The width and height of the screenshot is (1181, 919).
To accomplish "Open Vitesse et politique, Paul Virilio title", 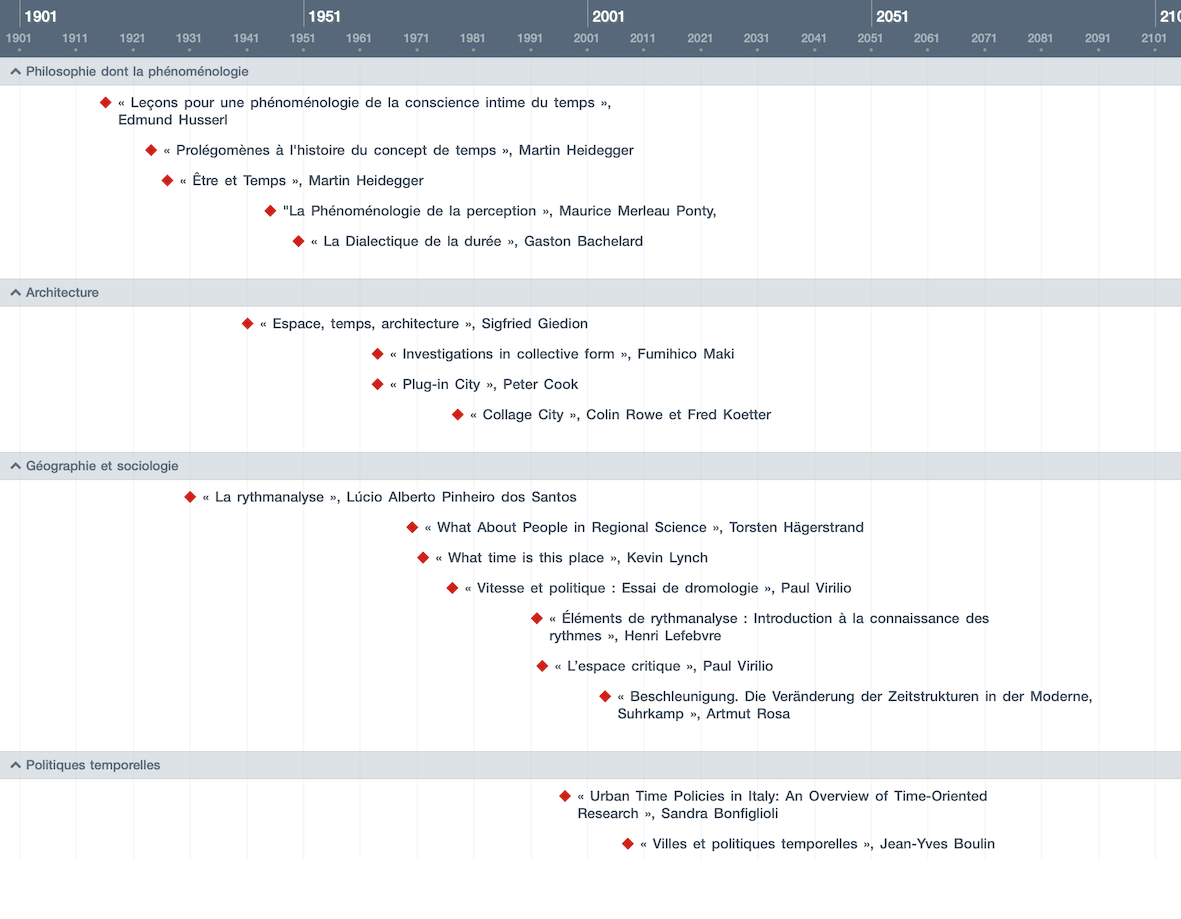I will pyautogui.click(x=658, y=588).
